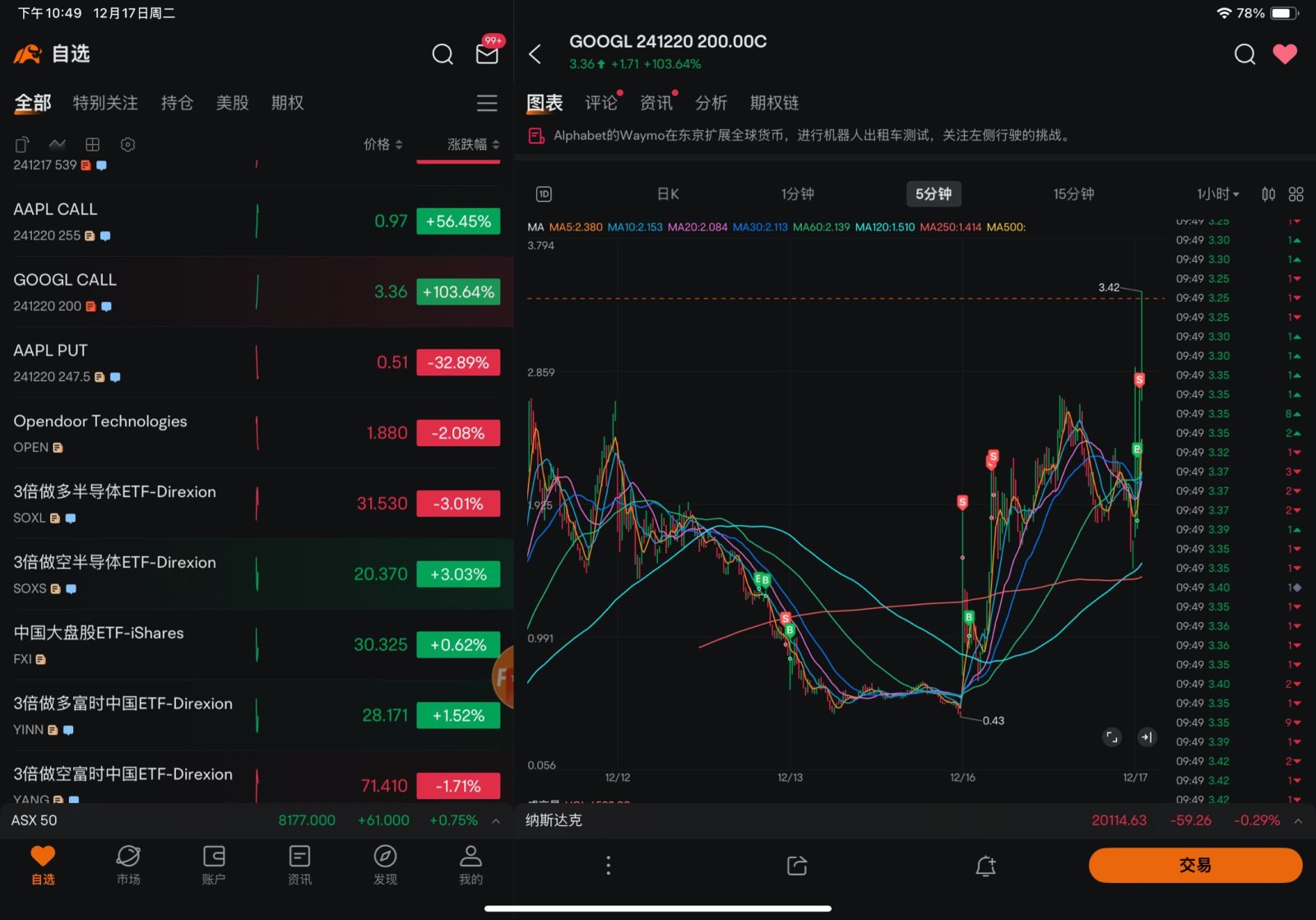Open YINN 3倍做多富时中国ETF row
Screen dimensions: 1316x920
[257, 716]
